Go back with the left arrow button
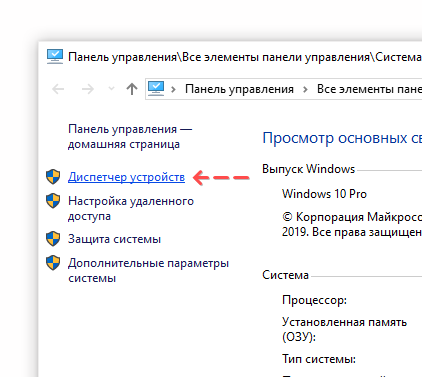The height and width of the screenshot is (377, 422). coord(58,89)
